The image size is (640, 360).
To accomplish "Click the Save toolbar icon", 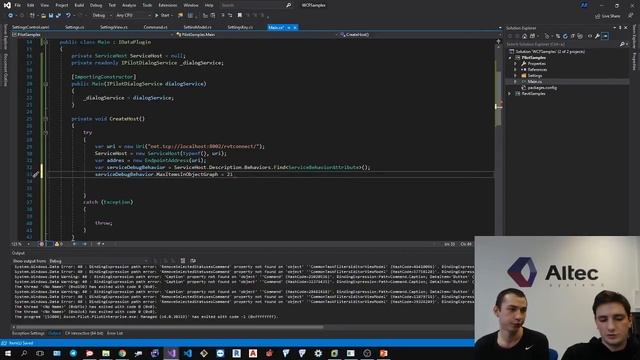I will pos(51,16).
